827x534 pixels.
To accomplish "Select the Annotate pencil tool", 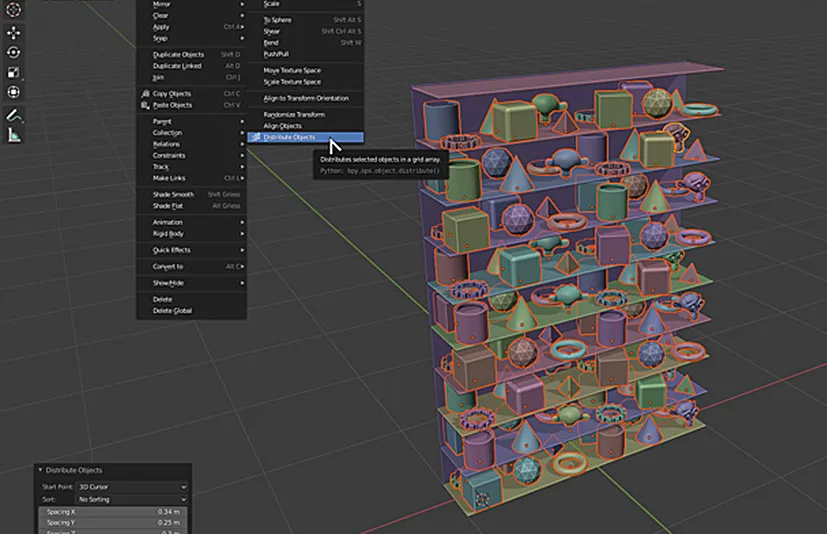I will click(13, 116).
